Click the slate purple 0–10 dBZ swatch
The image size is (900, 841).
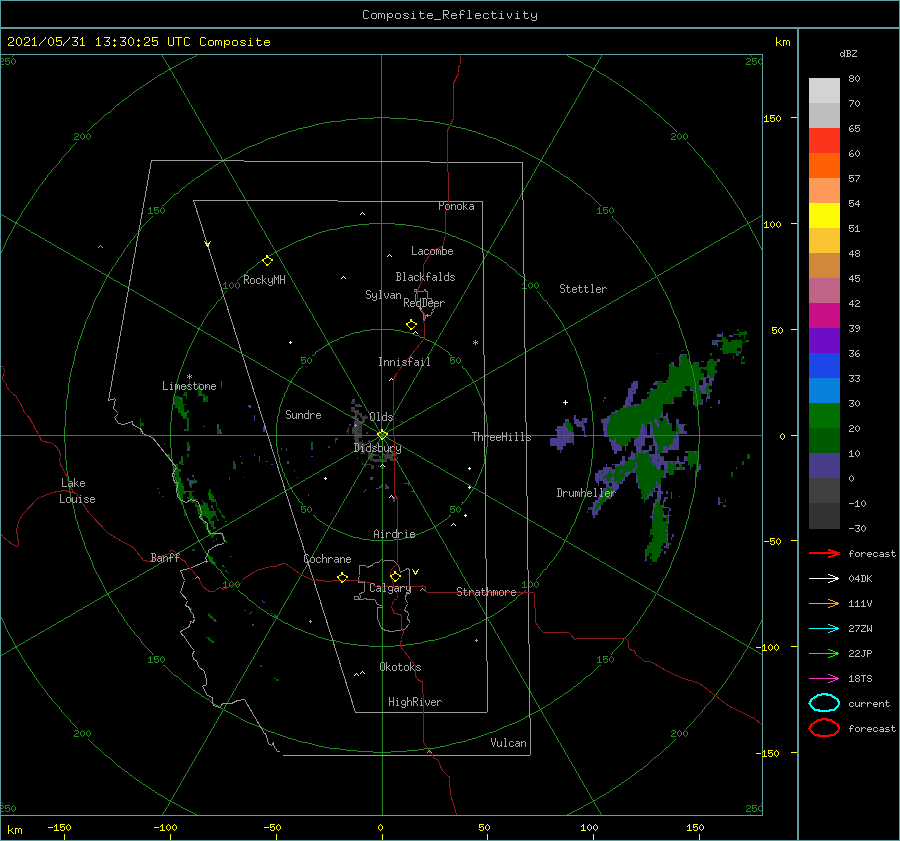(824, 466)
